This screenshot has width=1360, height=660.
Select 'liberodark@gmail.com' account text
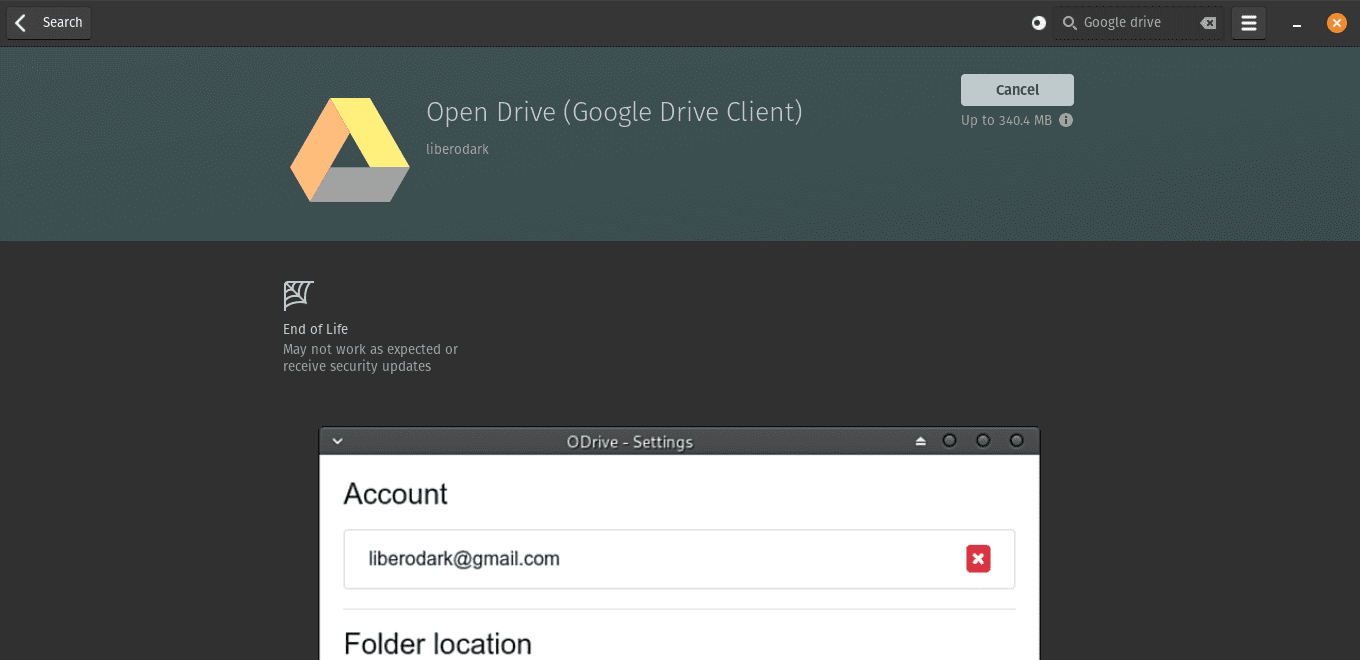464,559
